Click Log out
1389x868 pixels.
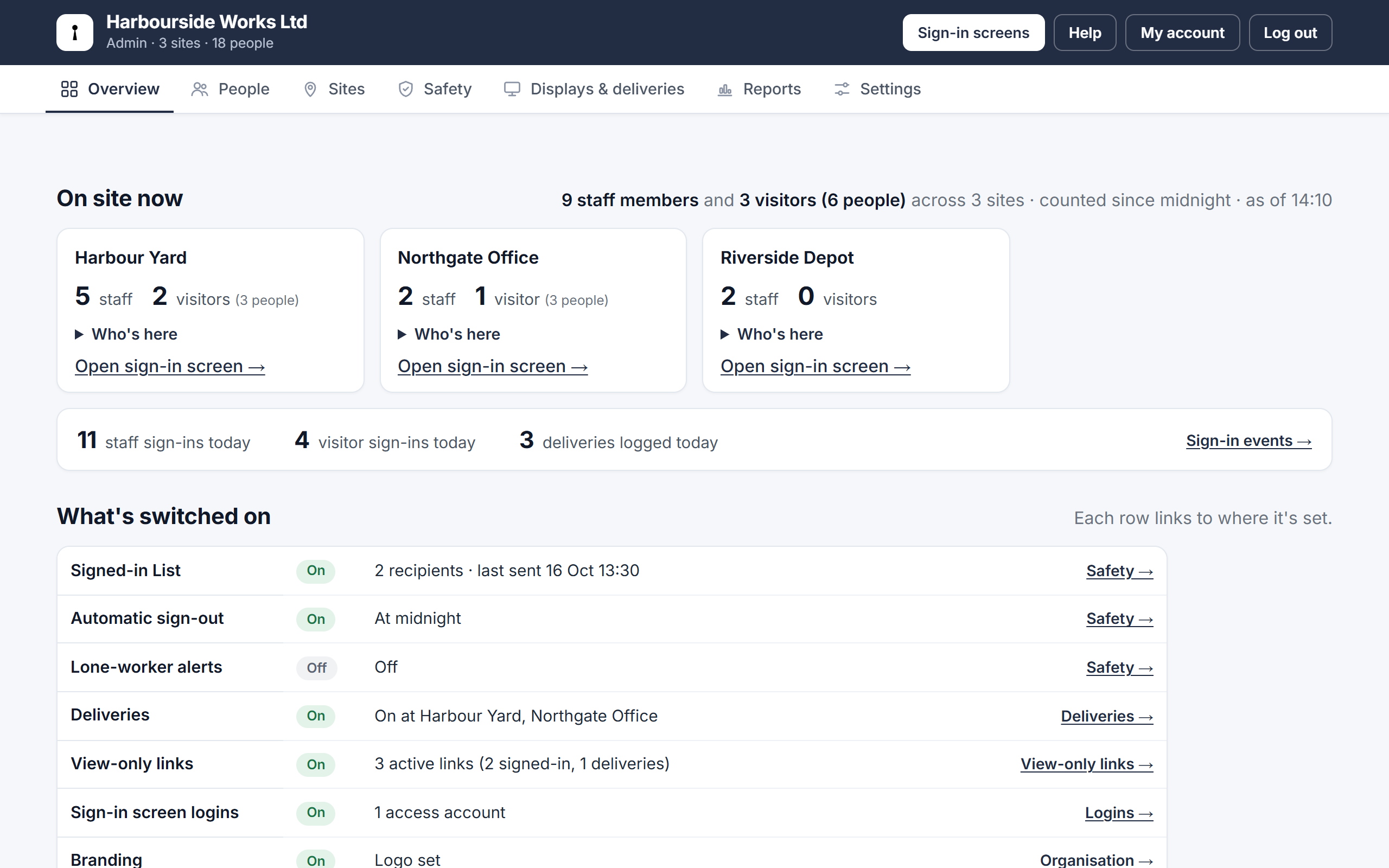1290,33
